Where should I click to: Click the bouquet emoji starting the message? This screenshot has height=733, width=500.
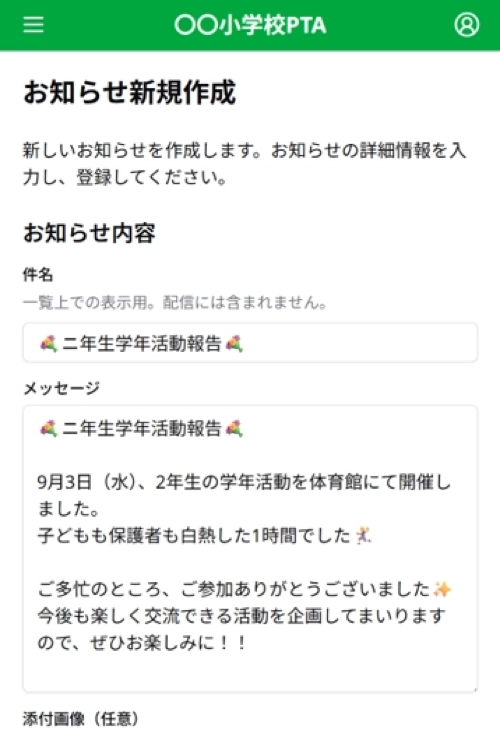coord(48,428)
